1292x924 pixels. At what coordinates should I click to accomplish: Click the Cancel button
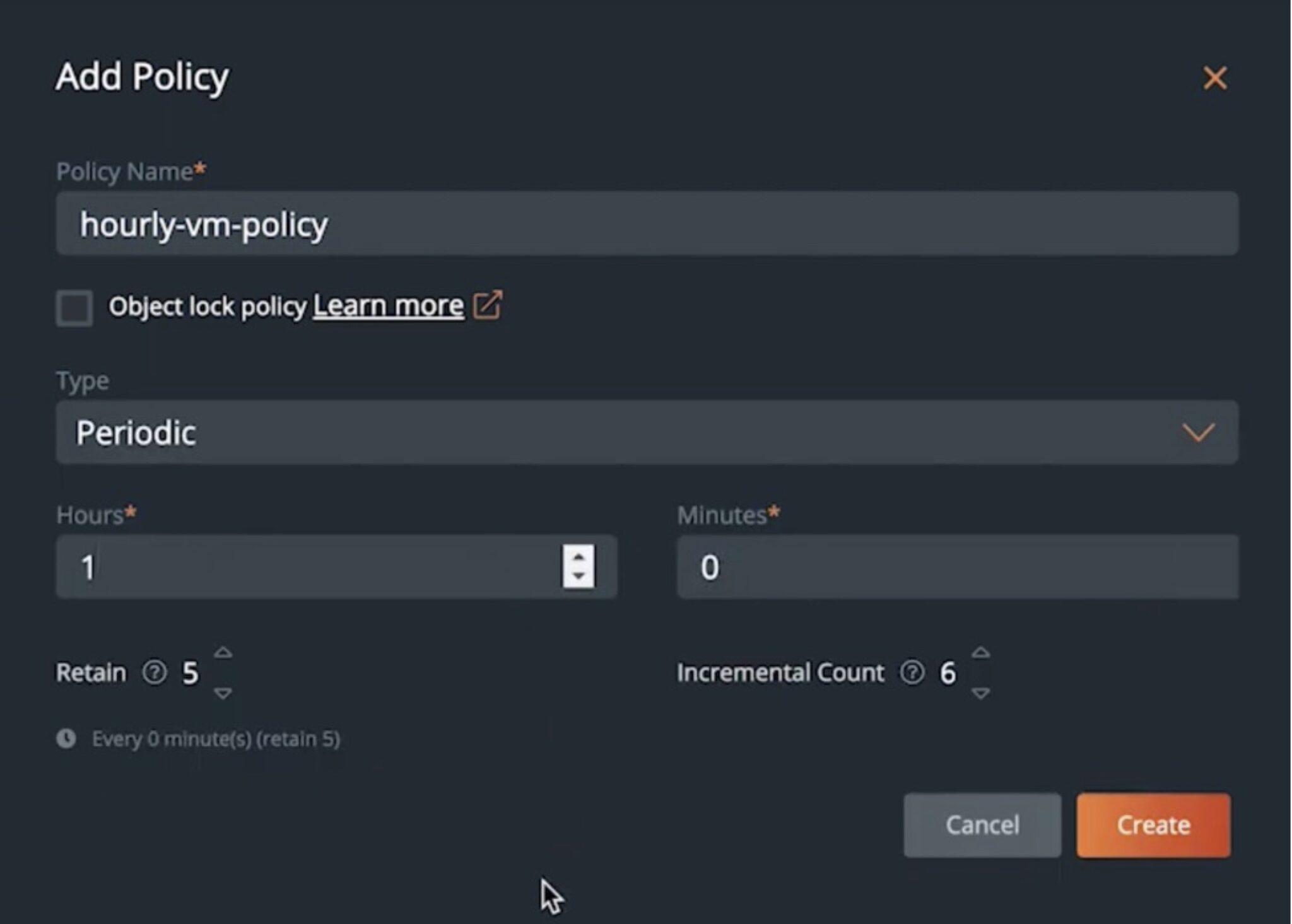pyautogui.click(x=982, y=826)
